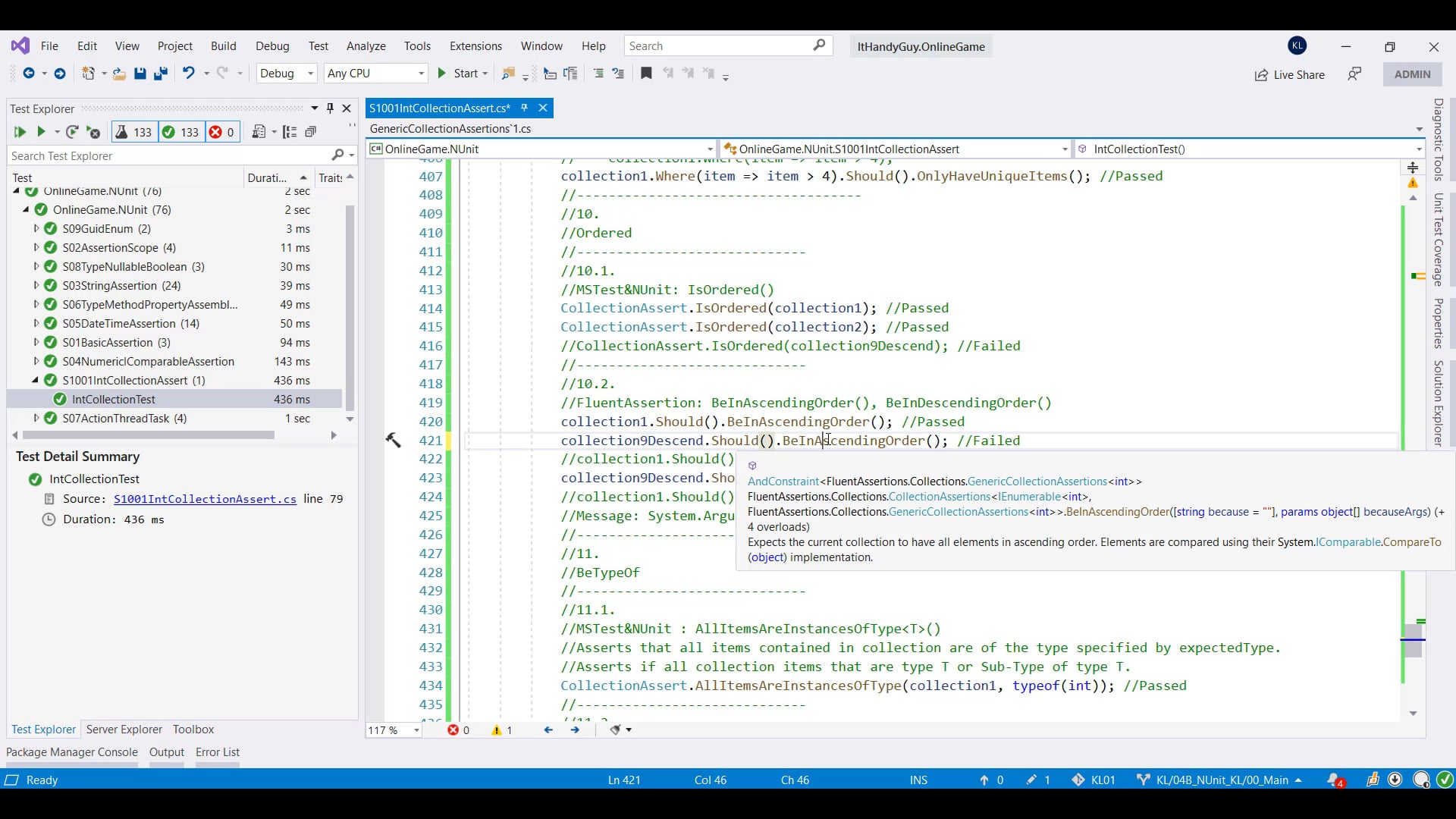Click the Save All toolbar icon
This screenshot has width=1456, height=819.
pos(161,74)
